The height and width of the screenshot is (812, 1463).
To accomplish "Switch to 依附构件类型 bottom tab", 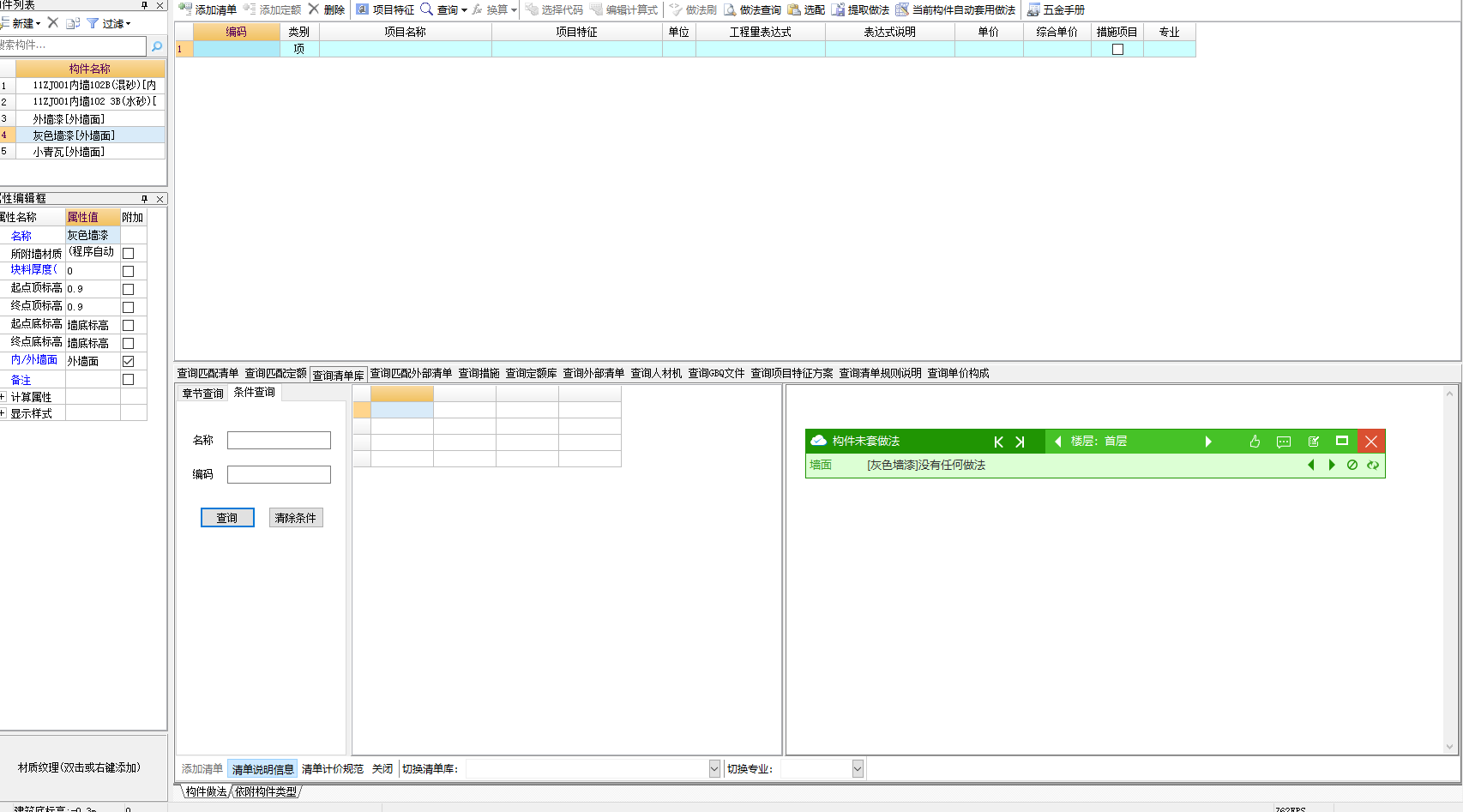I will tap(266, 791).
